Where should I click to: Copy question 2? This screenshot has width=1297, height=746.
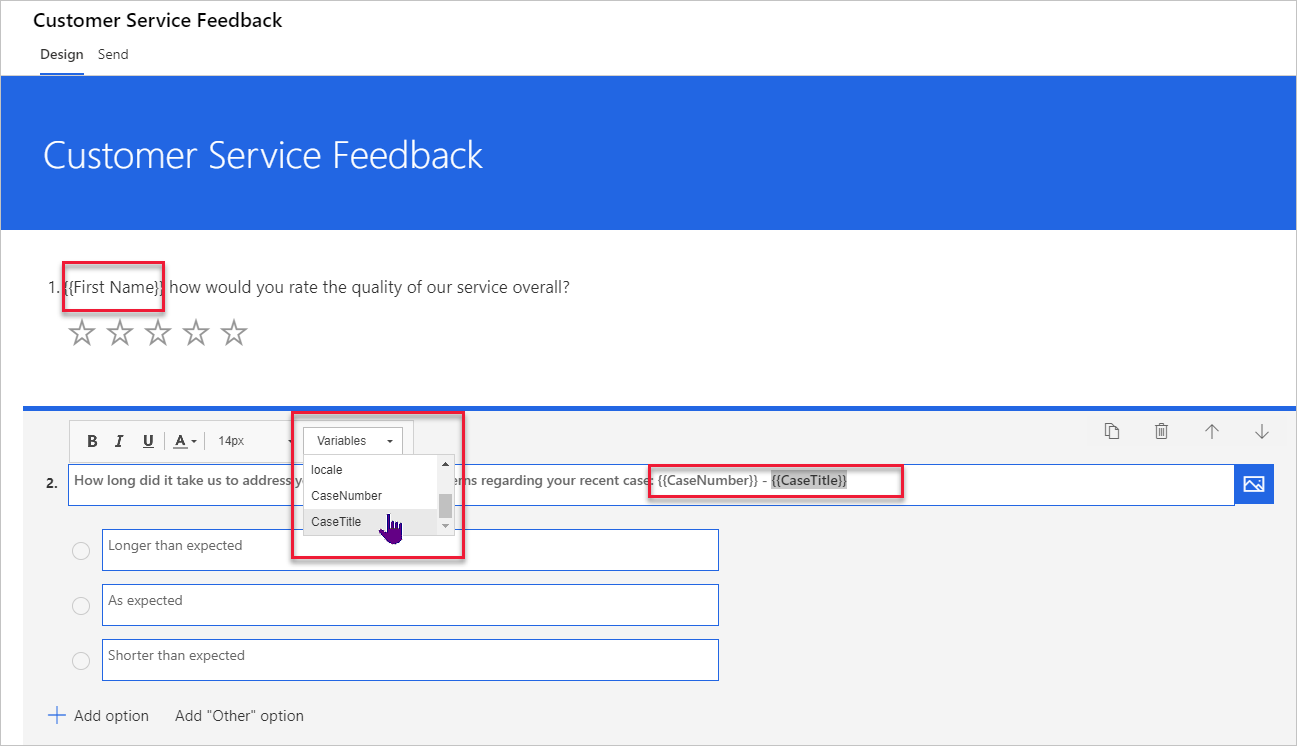pyautogui.click(x=1112, y=431)
